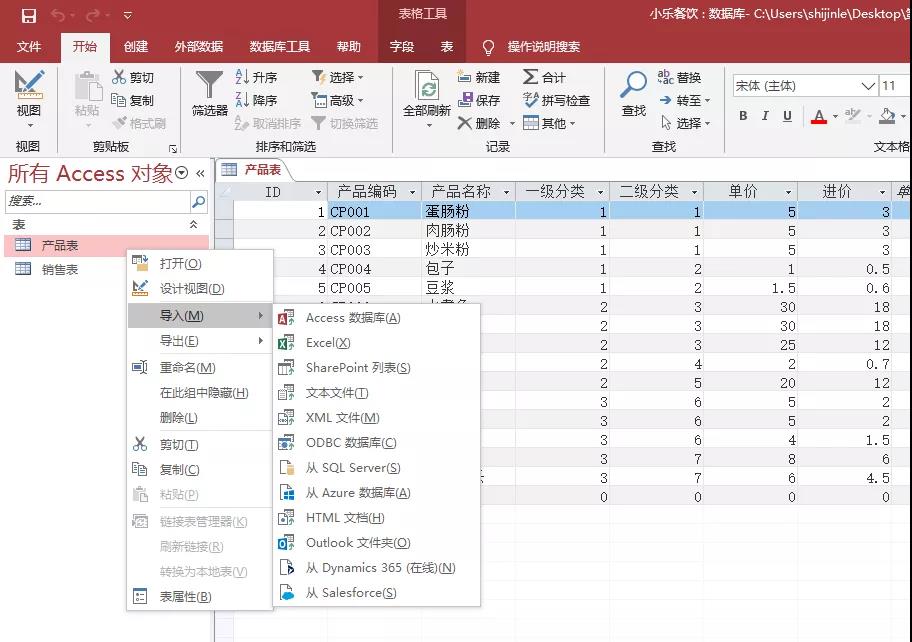Switch to the 字段 table tools tab
This screenshot has width=912, height=642.
(x=402, y=47)
